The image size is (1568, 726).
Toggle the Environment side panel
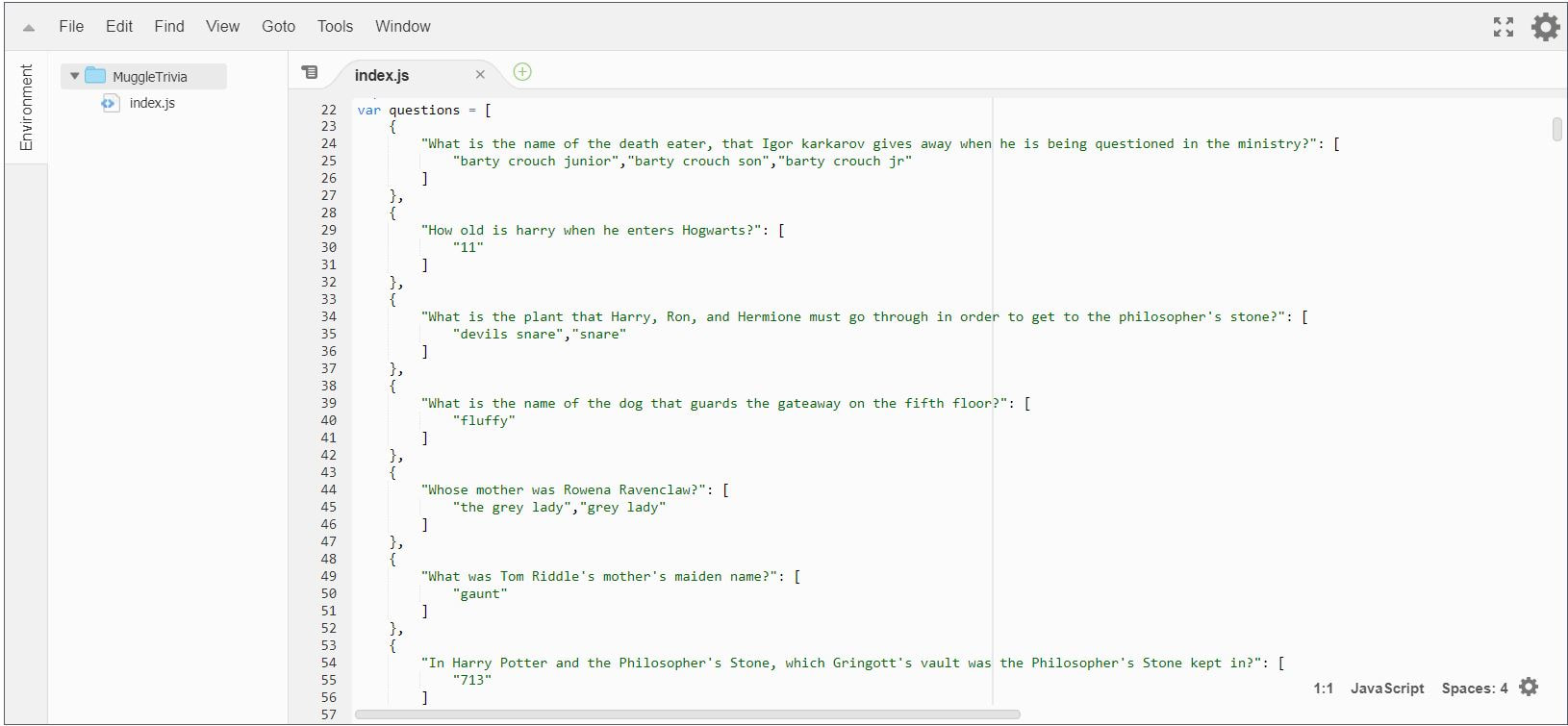[26, 108]
